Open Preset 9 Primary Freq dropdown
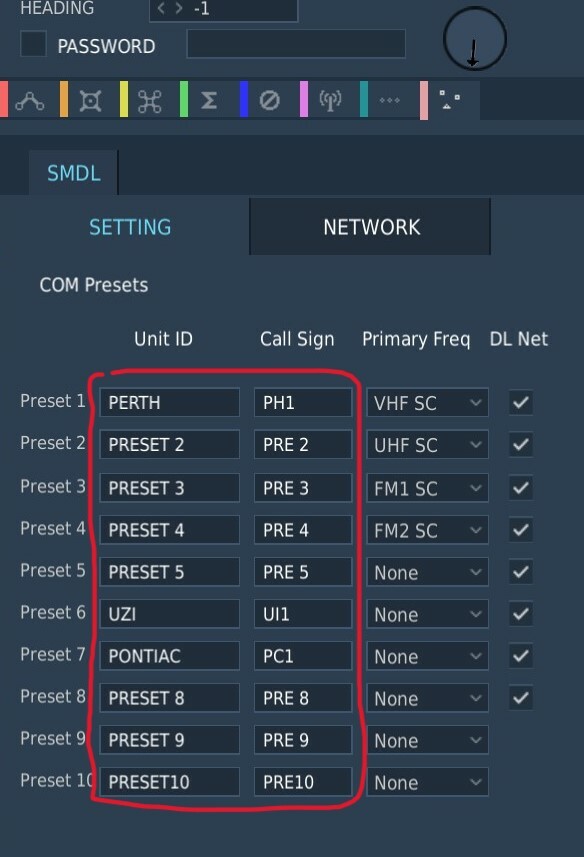 (427, 740)
